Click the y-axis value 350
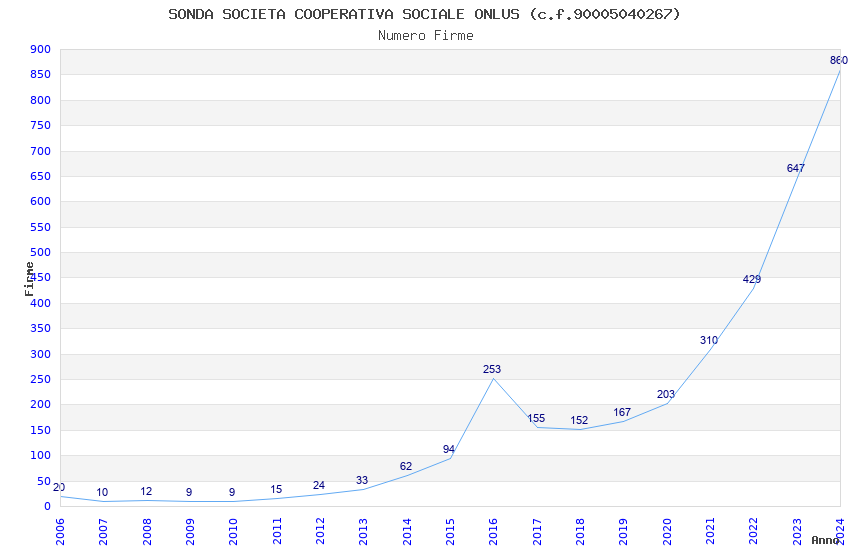Viewport: 850px width, 550px height. (x=41, y=328)
